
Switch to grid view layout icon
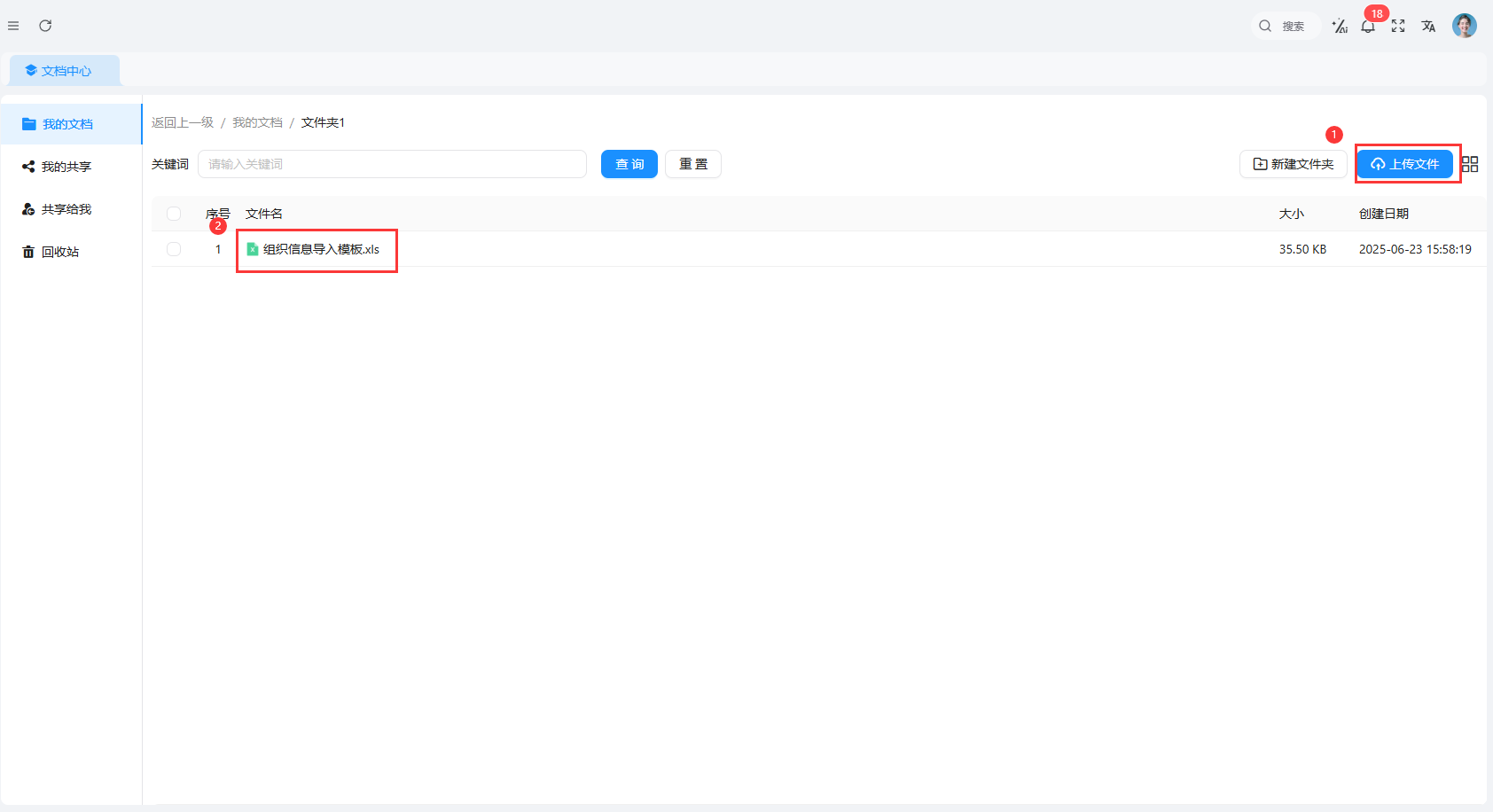[x=1470, y=164]
